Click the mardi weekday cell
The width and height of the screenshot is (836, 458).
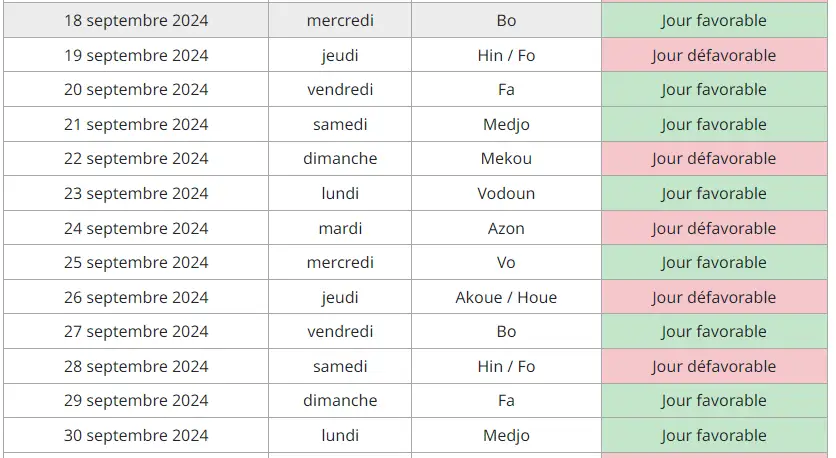click(x=340, y=228)
